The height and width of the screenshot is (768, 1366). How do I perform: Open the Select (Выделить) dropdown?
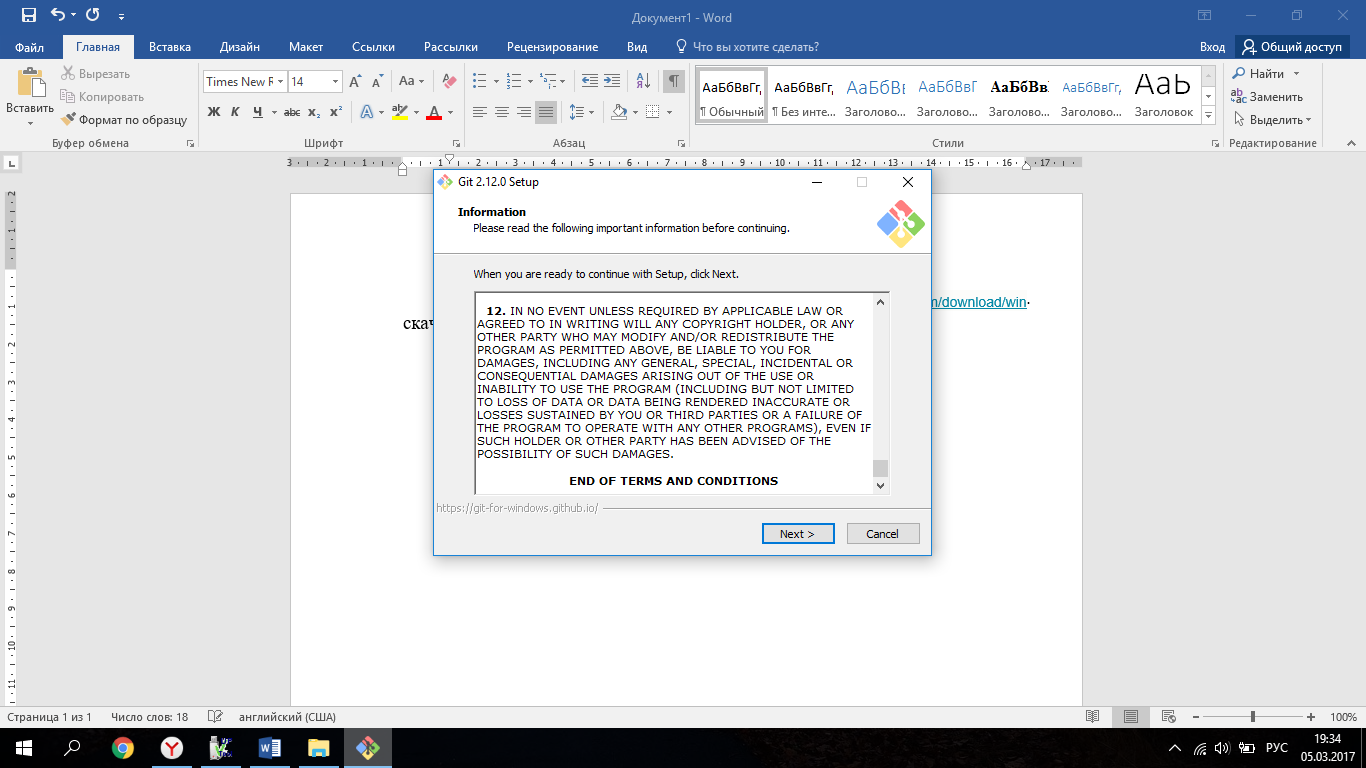click(x=1271, y=120)
